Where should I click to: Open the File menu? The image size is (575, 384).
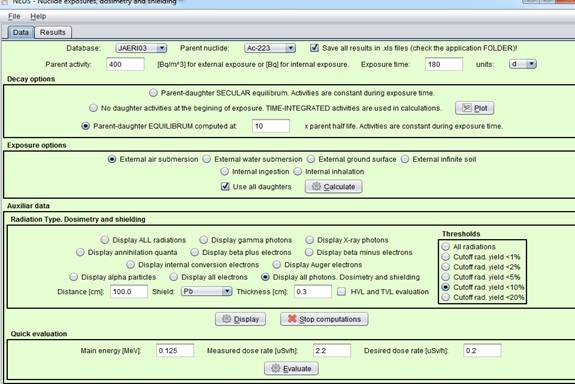coord(14,17)
